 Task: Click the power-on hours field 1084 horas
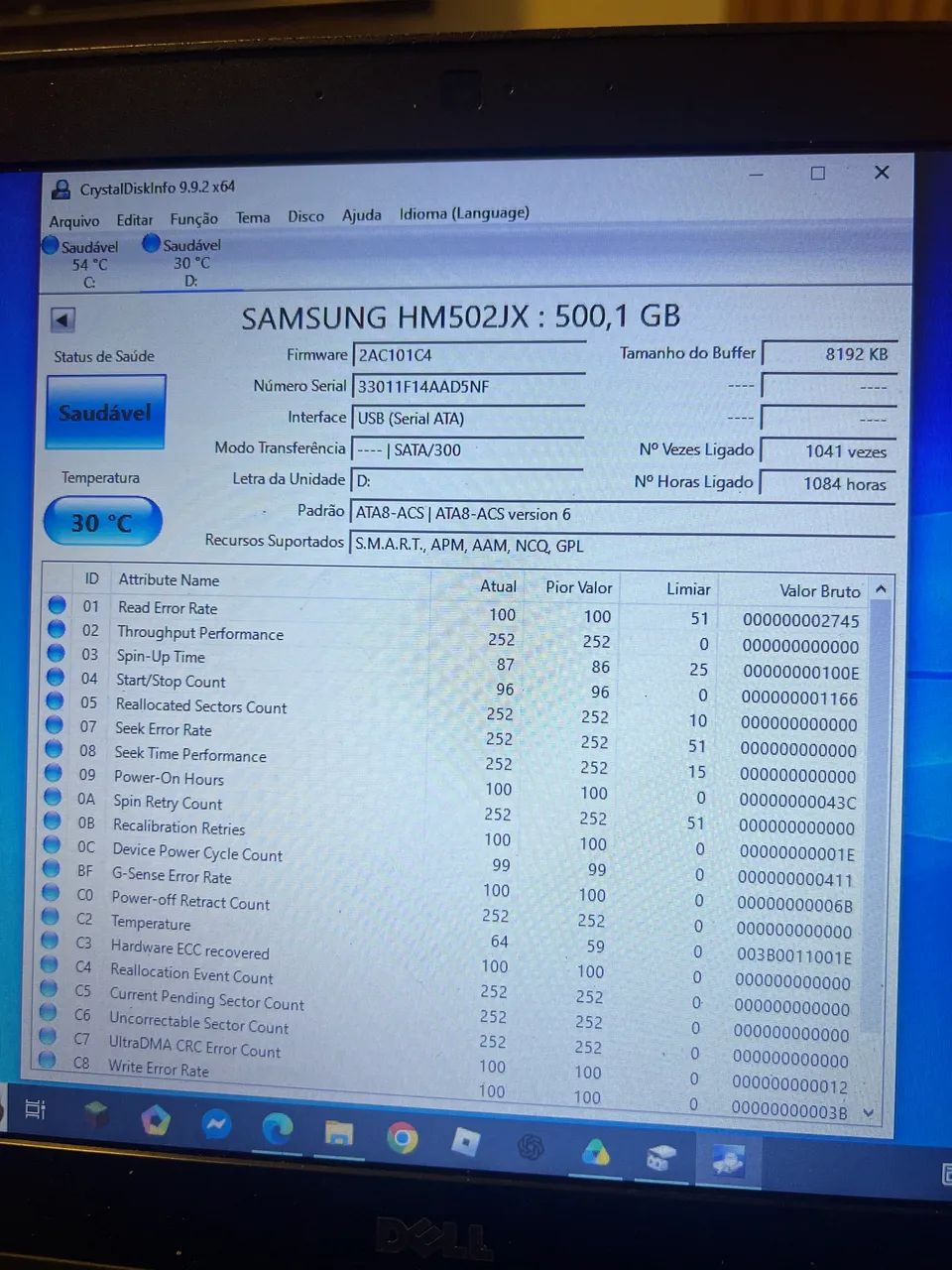(827, 484)
